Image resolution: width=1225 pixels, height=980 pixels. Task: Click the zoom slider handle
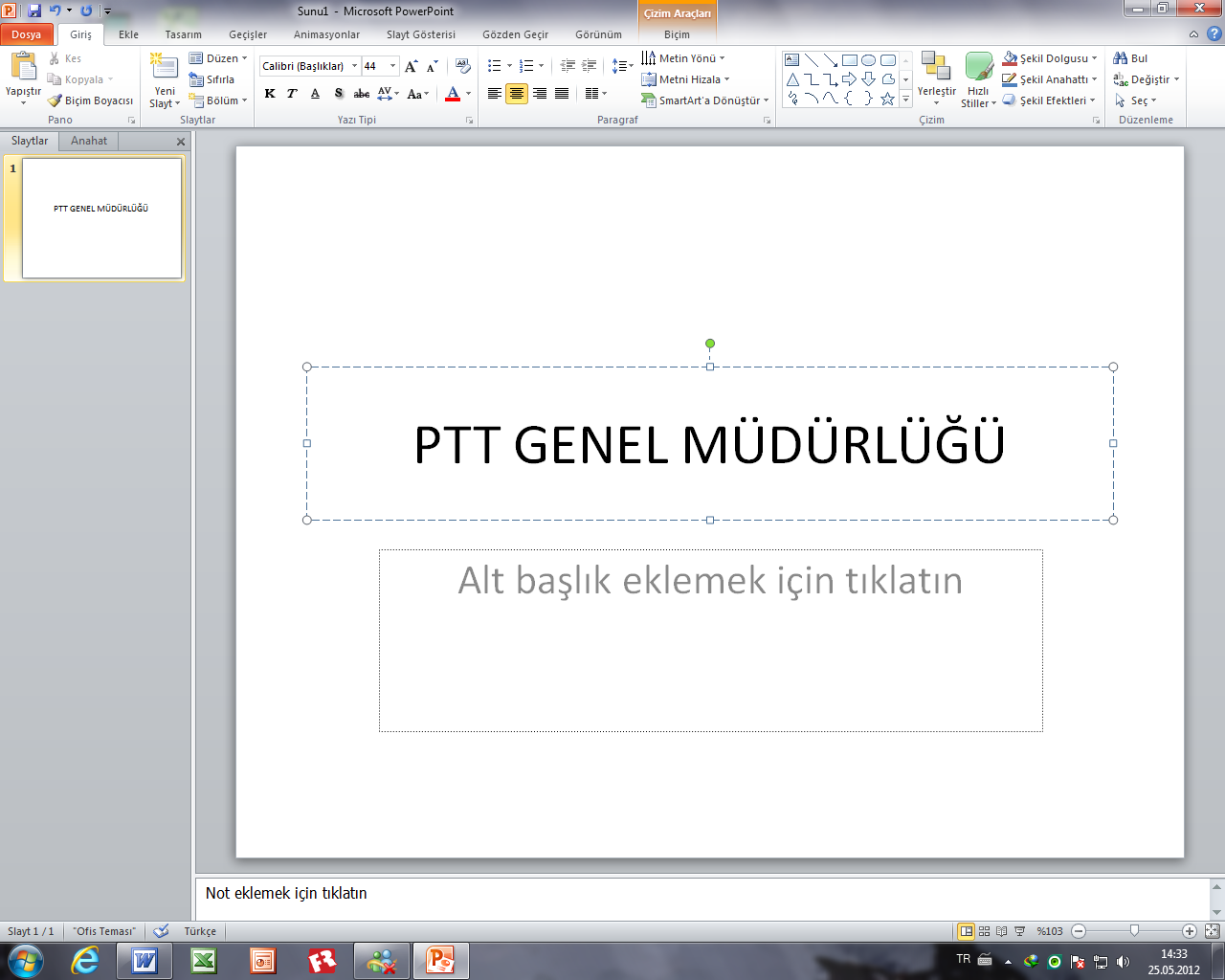1134,930
